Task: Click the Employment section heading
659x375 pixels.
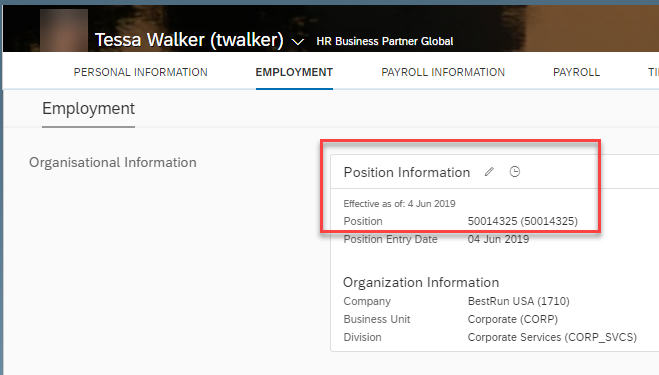Action: tap(88, 108)
